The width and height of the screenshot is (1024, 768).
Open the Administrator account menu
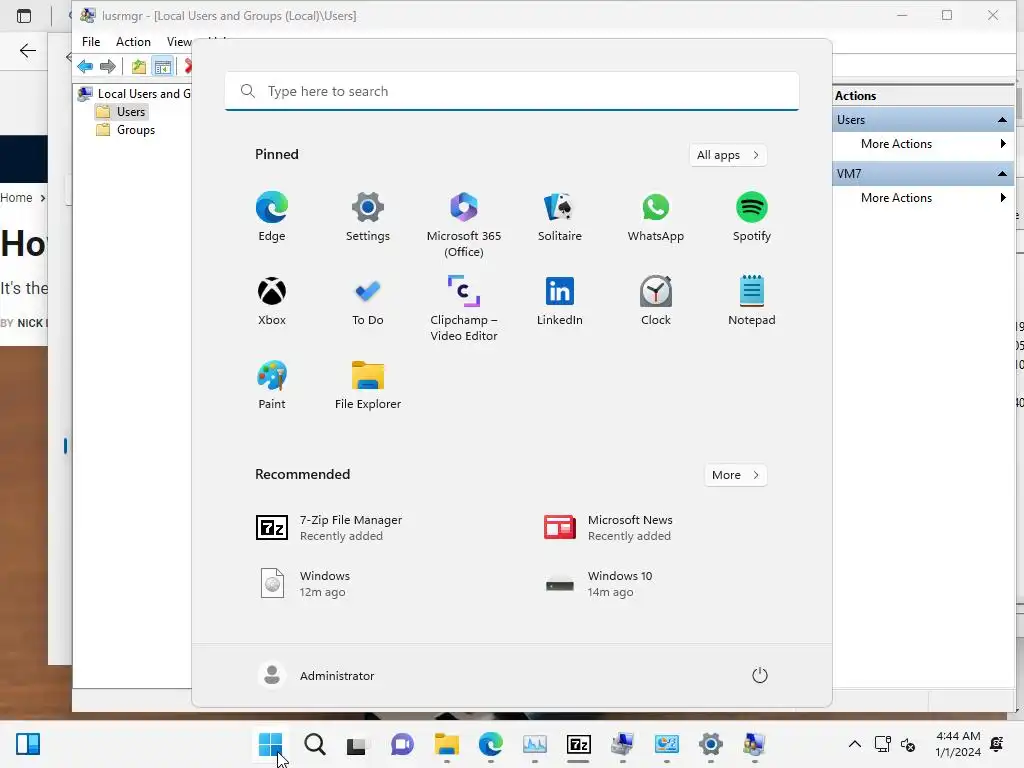point(316,675)
